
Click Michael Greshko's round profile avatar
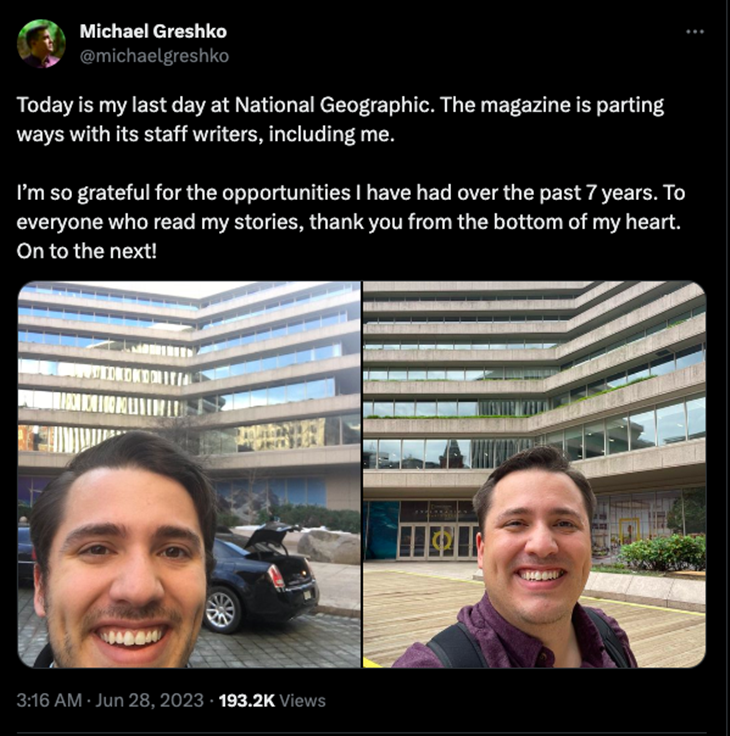[x=41, y=44]
